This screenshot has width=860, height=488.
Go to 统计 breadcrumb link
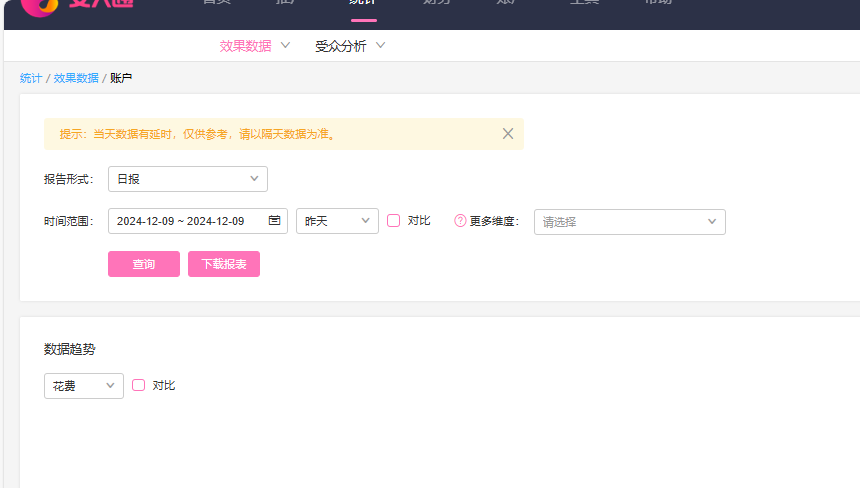point(31,78)
